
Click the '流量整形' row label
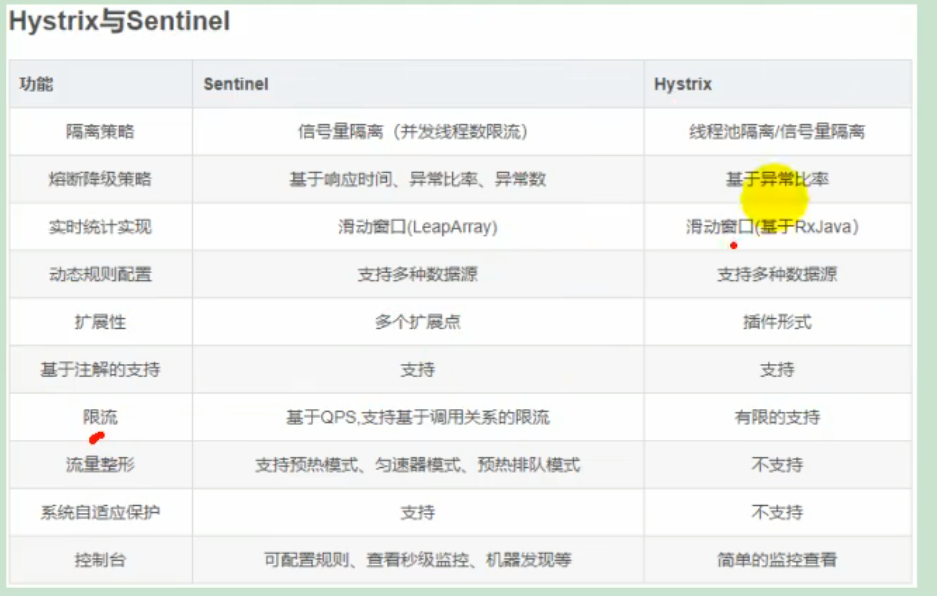pos(100,464)
